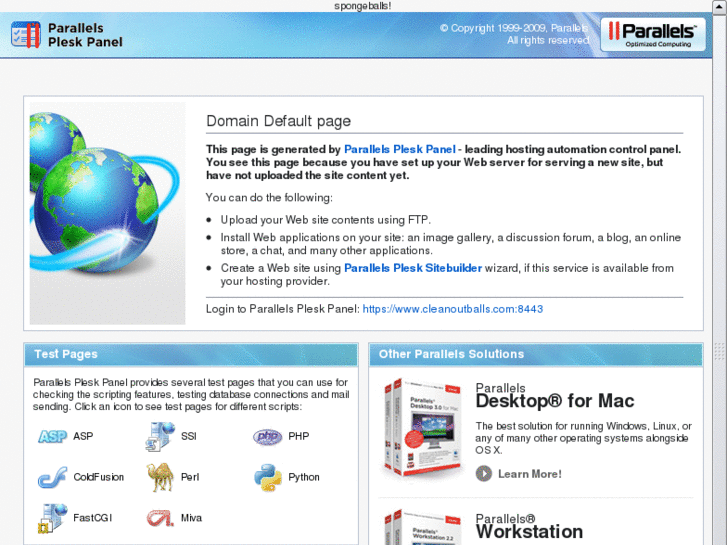
Task: Click the FastCGI text label
Action: coord(93,518)
